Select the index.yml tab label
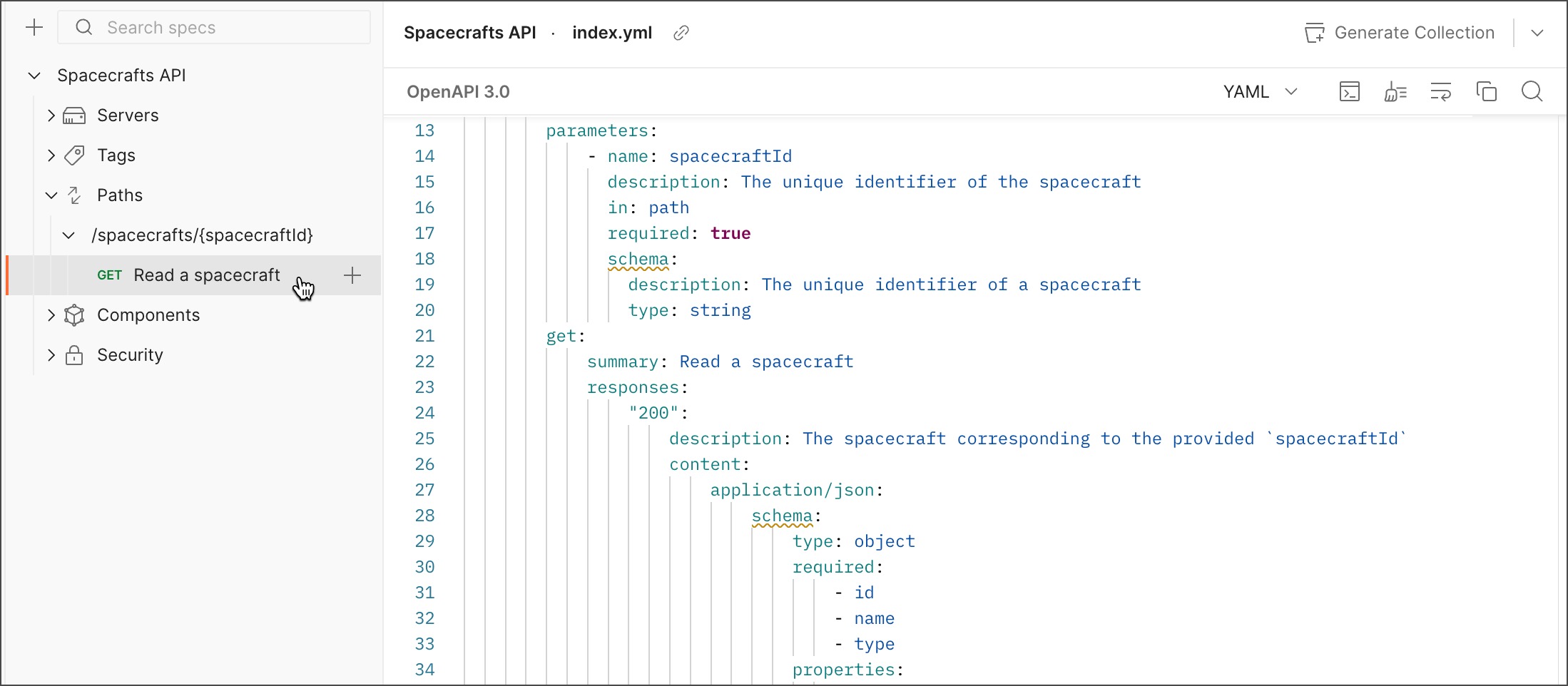The height and width of the screenshot is (686, 1568). tap(612, 32)
